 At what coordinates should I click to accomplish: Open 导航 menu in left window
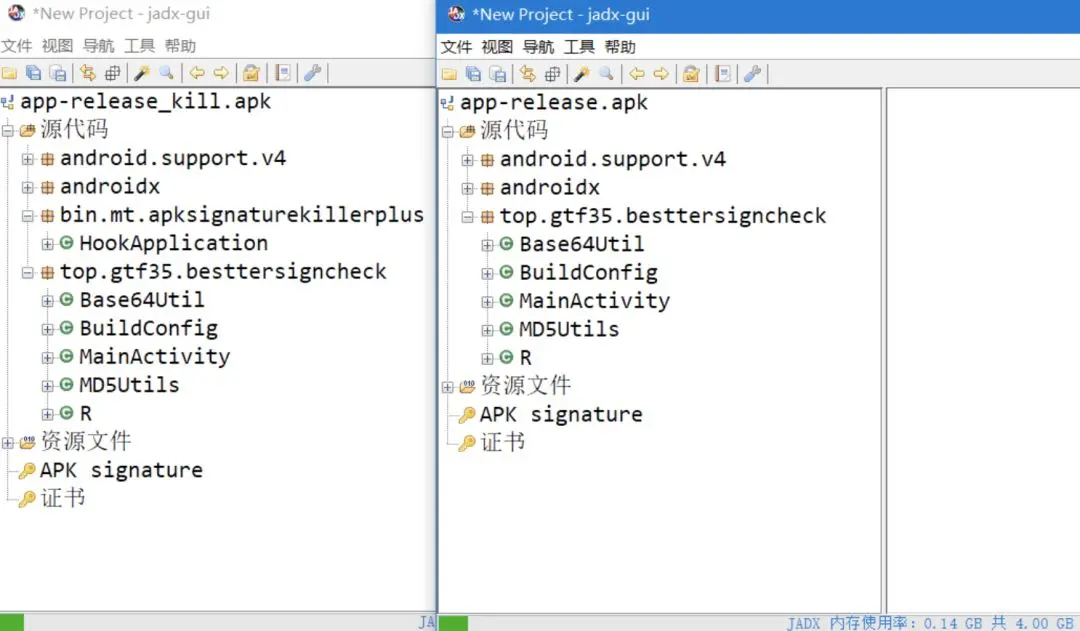[x=98, y=46]
